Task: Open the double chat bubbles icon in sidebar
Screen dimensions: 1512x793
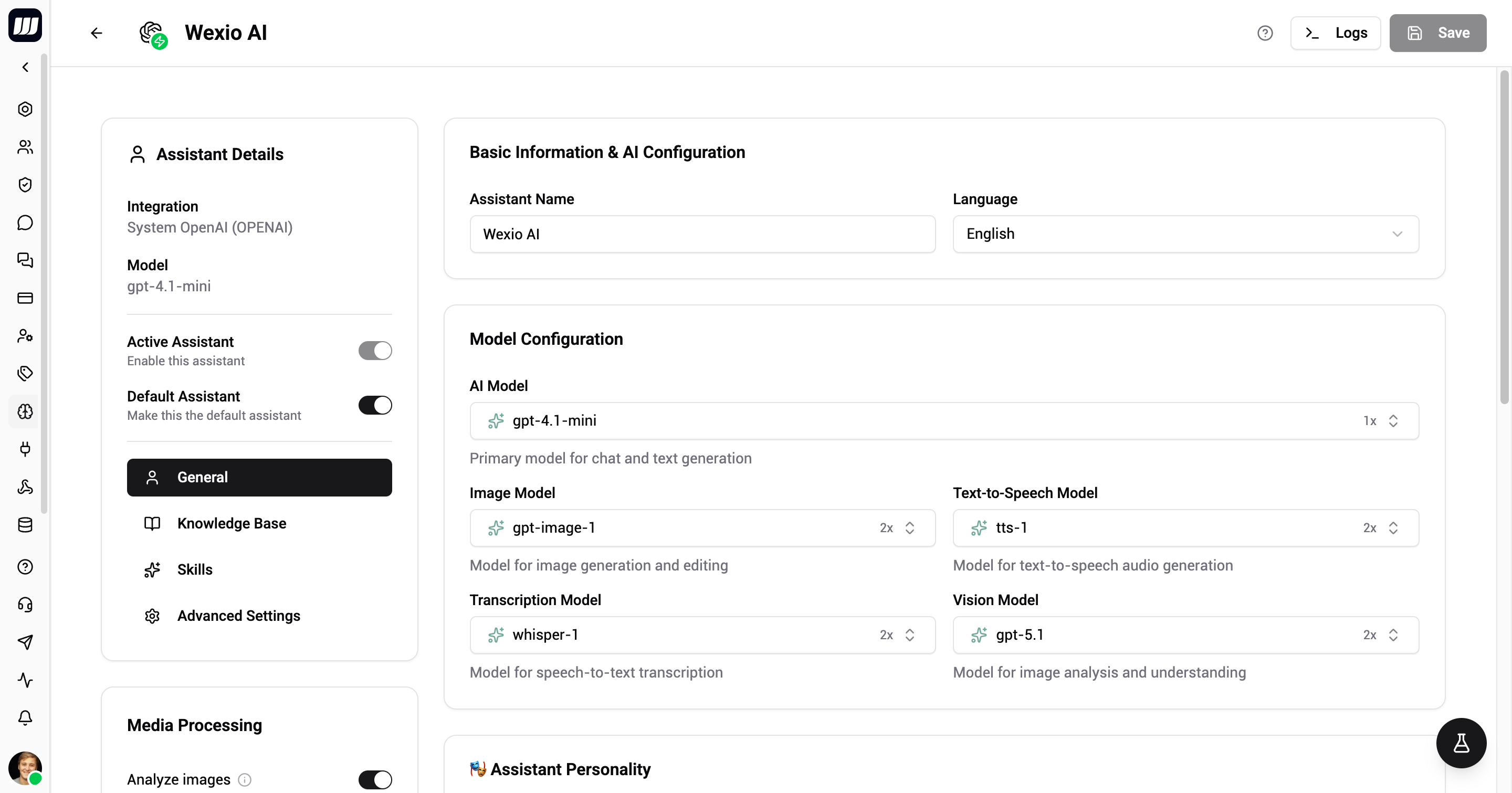Action: coord(25,260)
